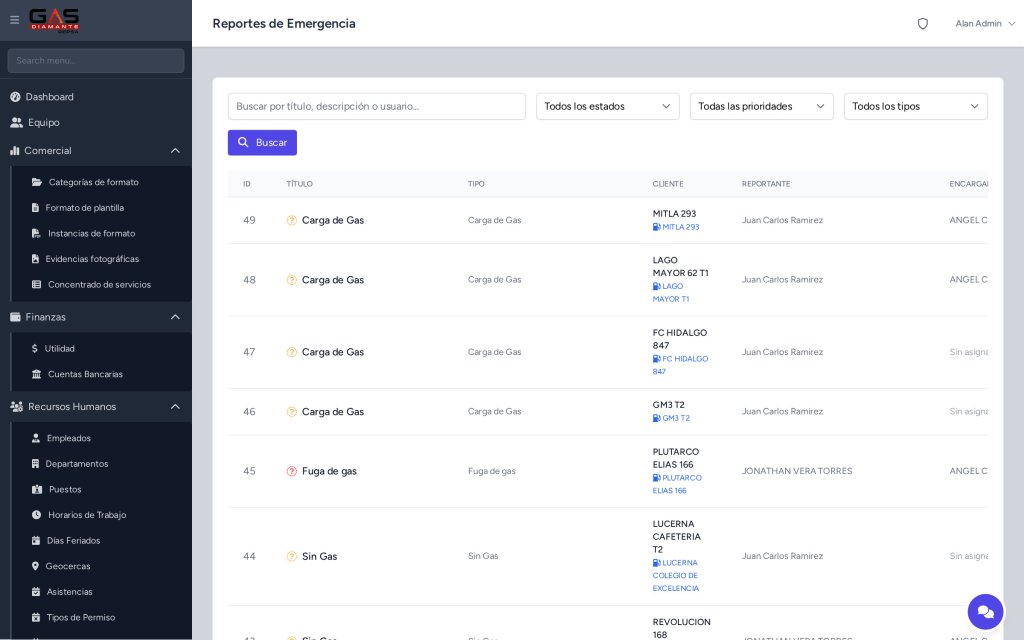
Task: Click the Geocercas map pin icon
Action: (35, 566)
